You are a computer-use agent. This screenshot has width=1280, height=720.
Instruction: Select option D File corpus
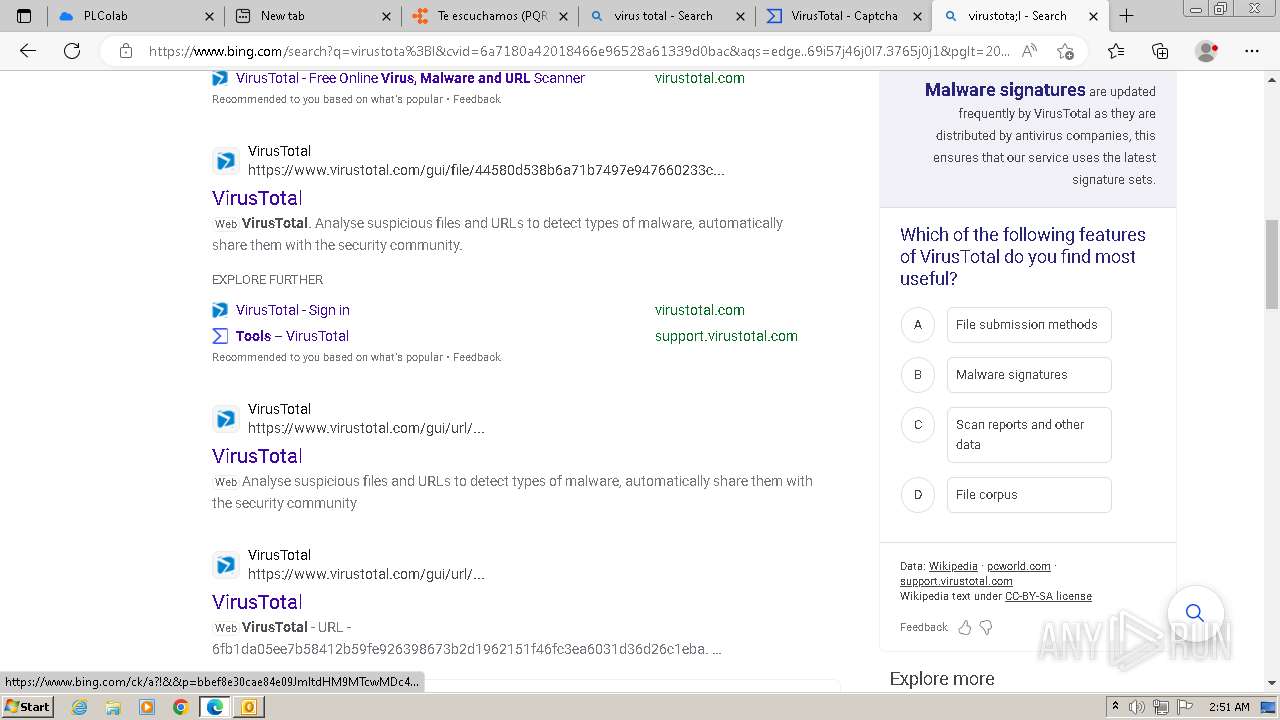pos(1029,495)
